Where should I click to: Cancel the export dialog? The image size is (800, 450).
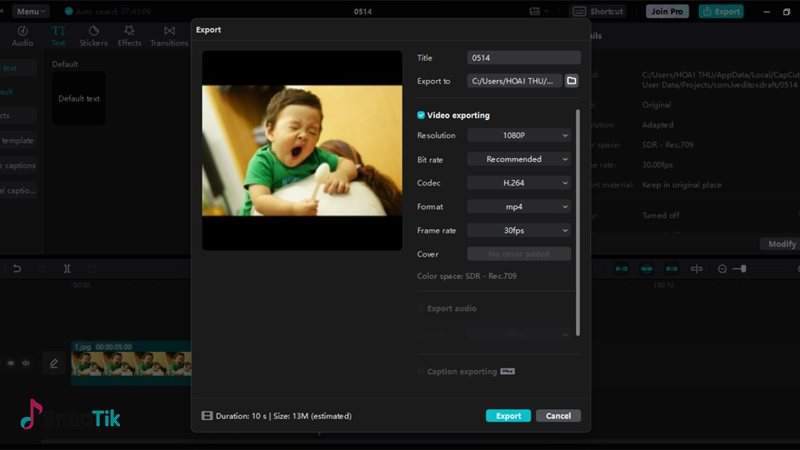558,416
